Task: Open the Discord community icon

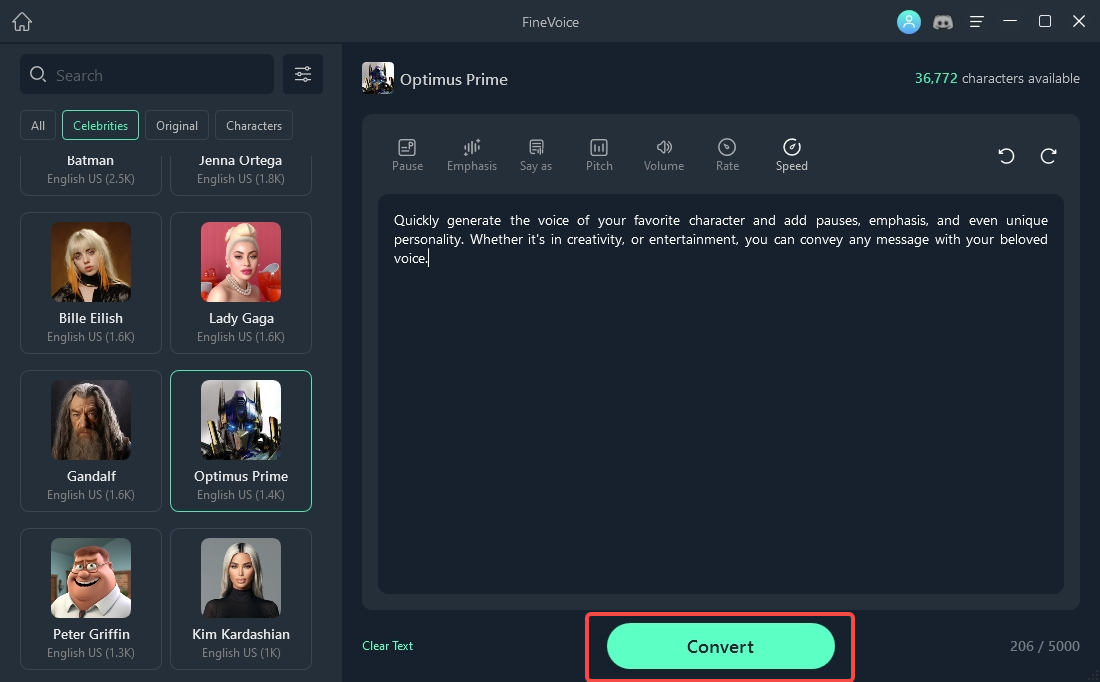Action: (943, 22)
